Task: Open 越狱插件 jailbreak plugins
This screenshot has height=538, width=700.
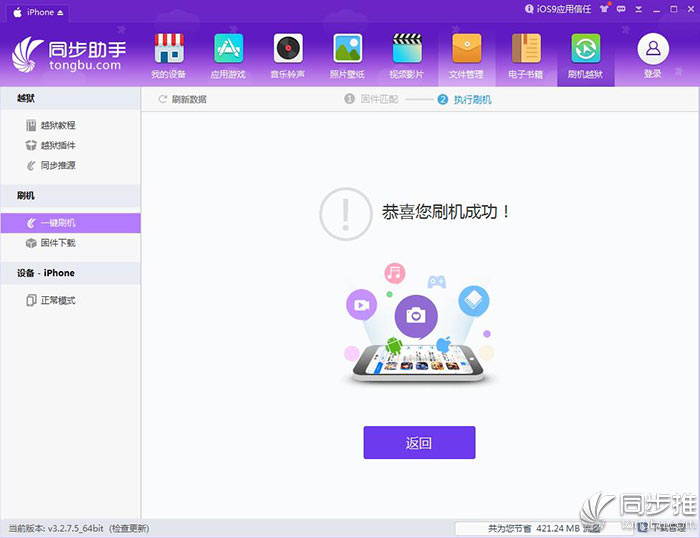Action: [71, 145]
